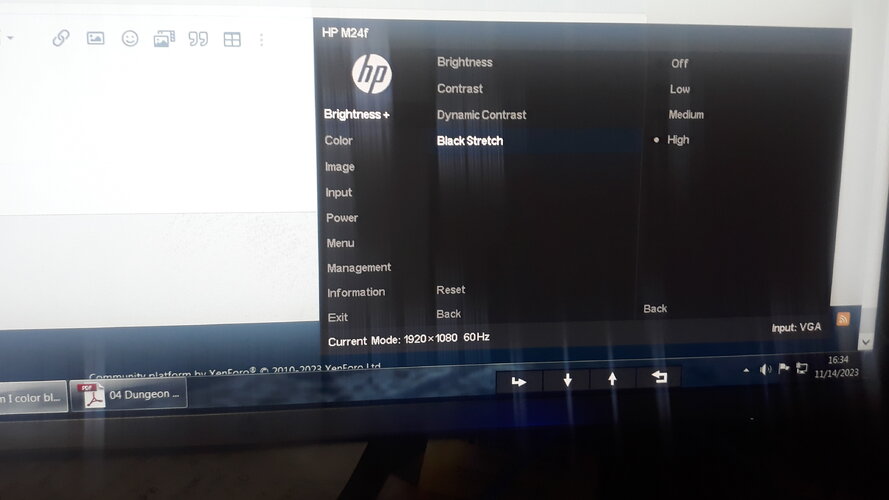Open the Input menu in the OSD
Screen dimensions: 889x500
tap(338, 192)
